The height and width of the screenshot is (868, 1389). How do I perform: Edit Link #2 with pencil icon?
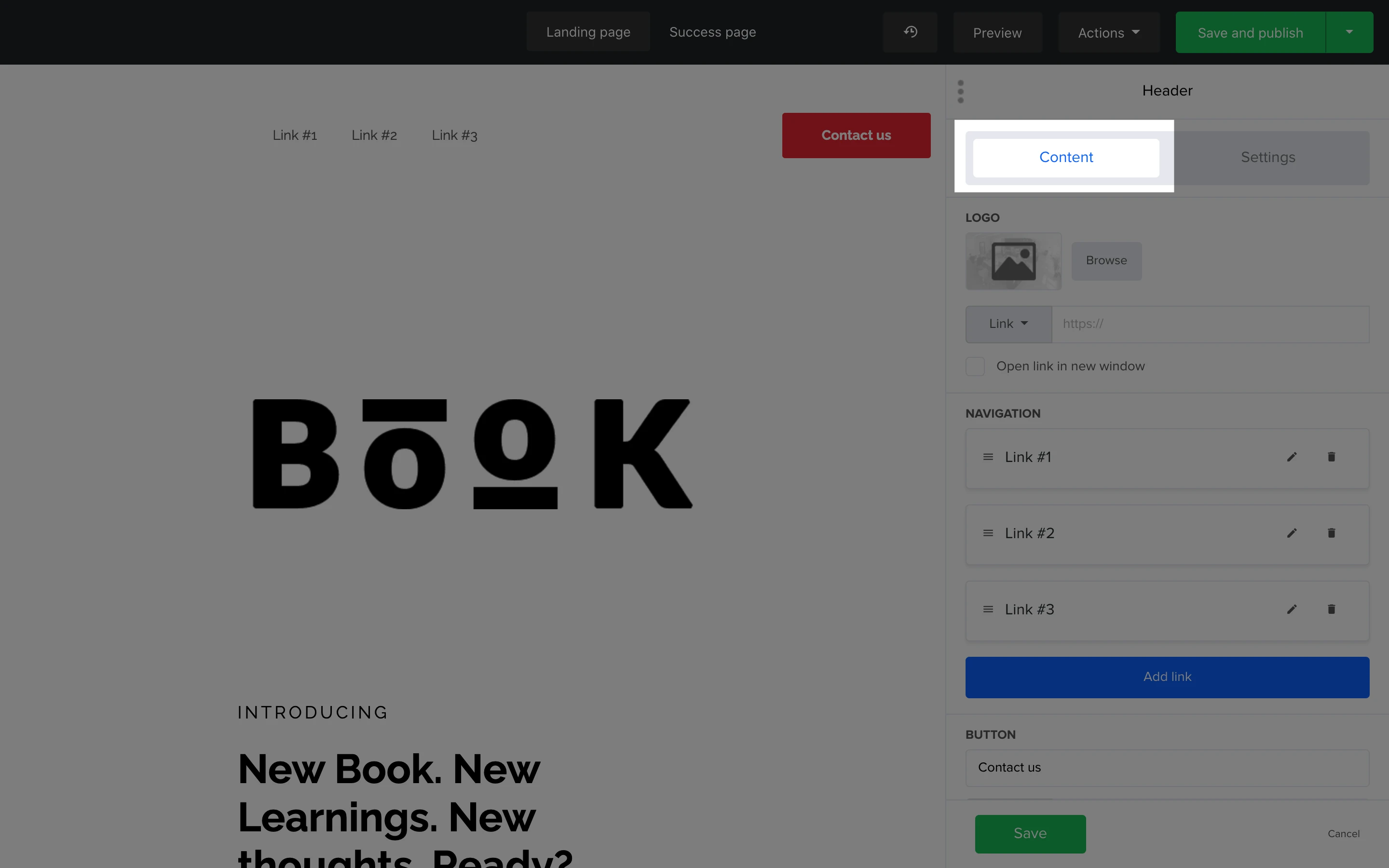[x=1292, y=533]
